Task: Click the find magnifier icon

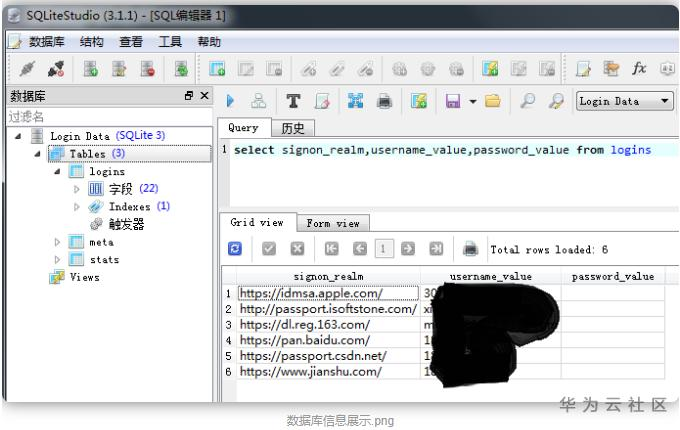Action: [527, 101]
